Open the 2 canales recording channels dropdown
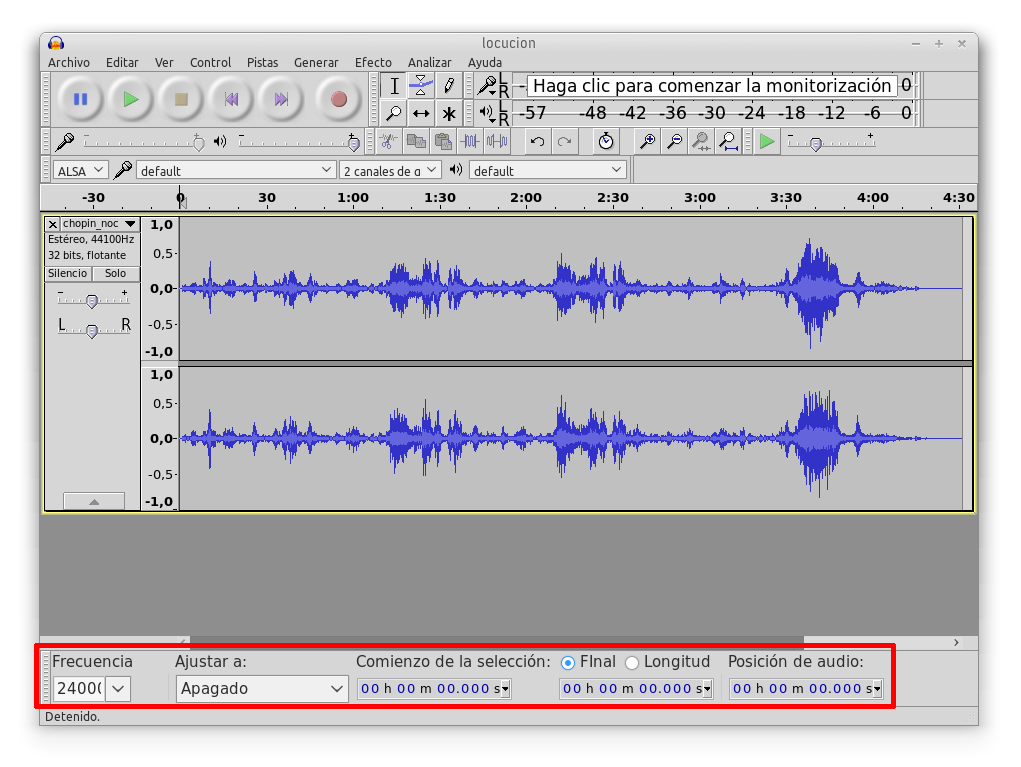1021x767 pixels. point(390,171)
